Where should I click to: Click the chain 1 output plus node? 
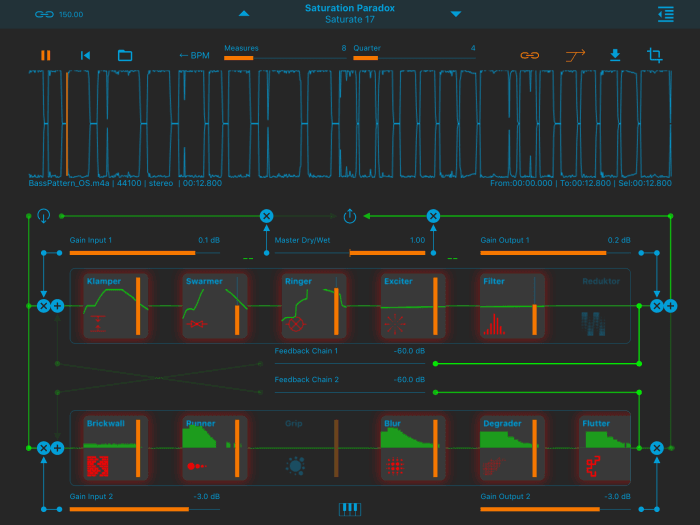click(x=671, y=306)
